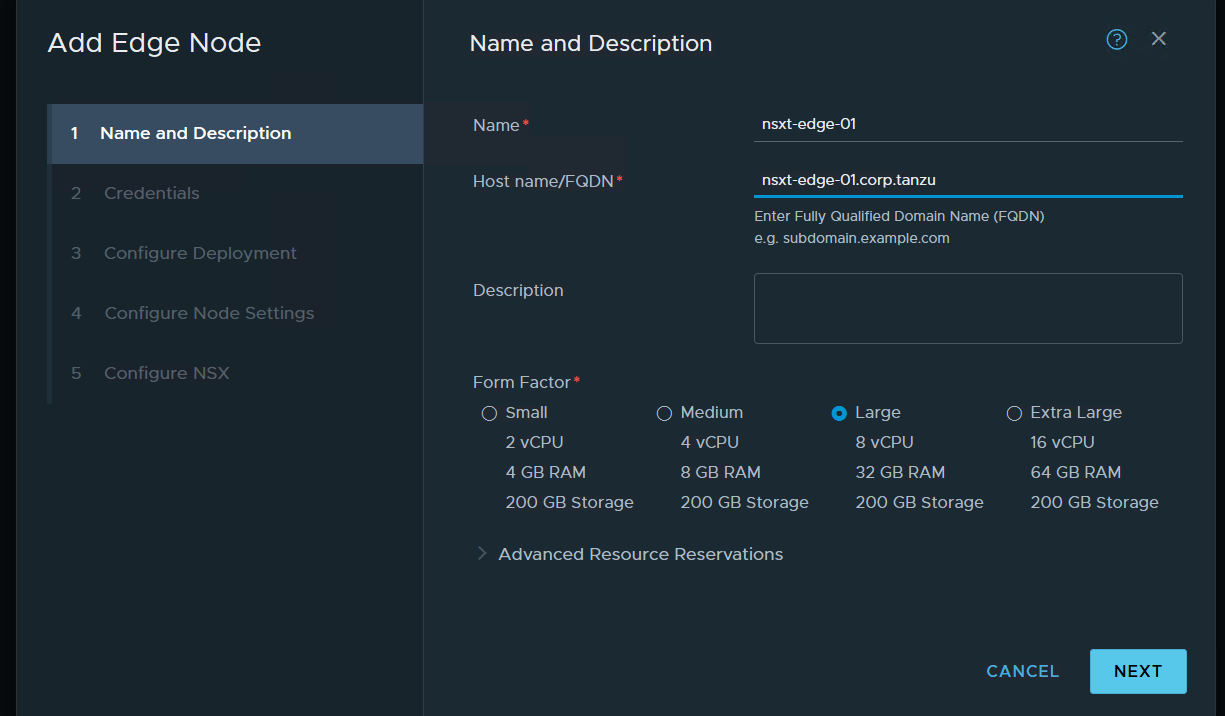Select the Medium form factor
Viewport: 1225px width, 716px height.
point(664,413)
